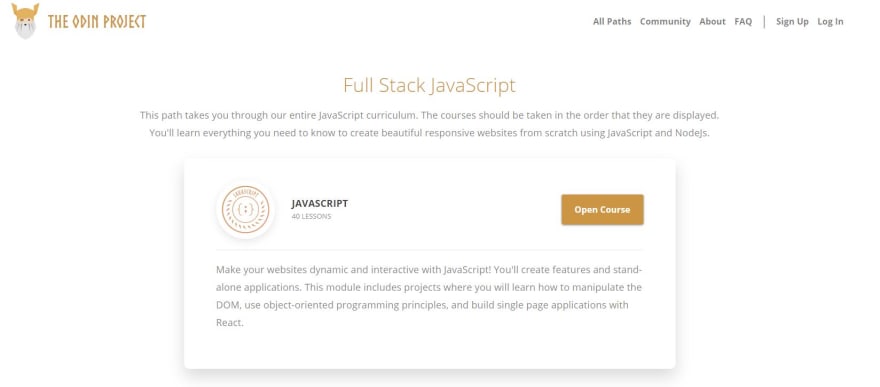The width and height of the screenshot is (880, 387).
Task: Open The Odin Project home wordmark
Action: click(97, 22)
